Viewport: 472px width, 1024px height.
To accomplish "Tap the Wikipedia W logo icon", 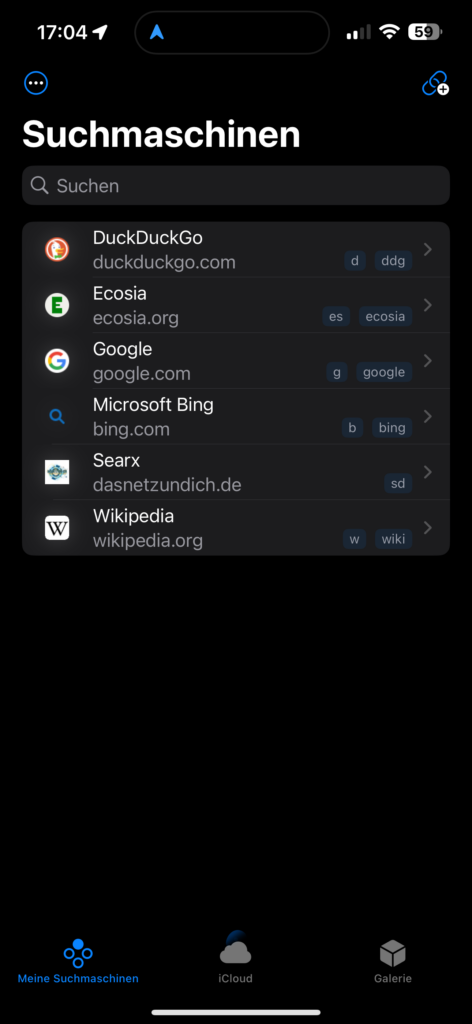I will 57,527.
